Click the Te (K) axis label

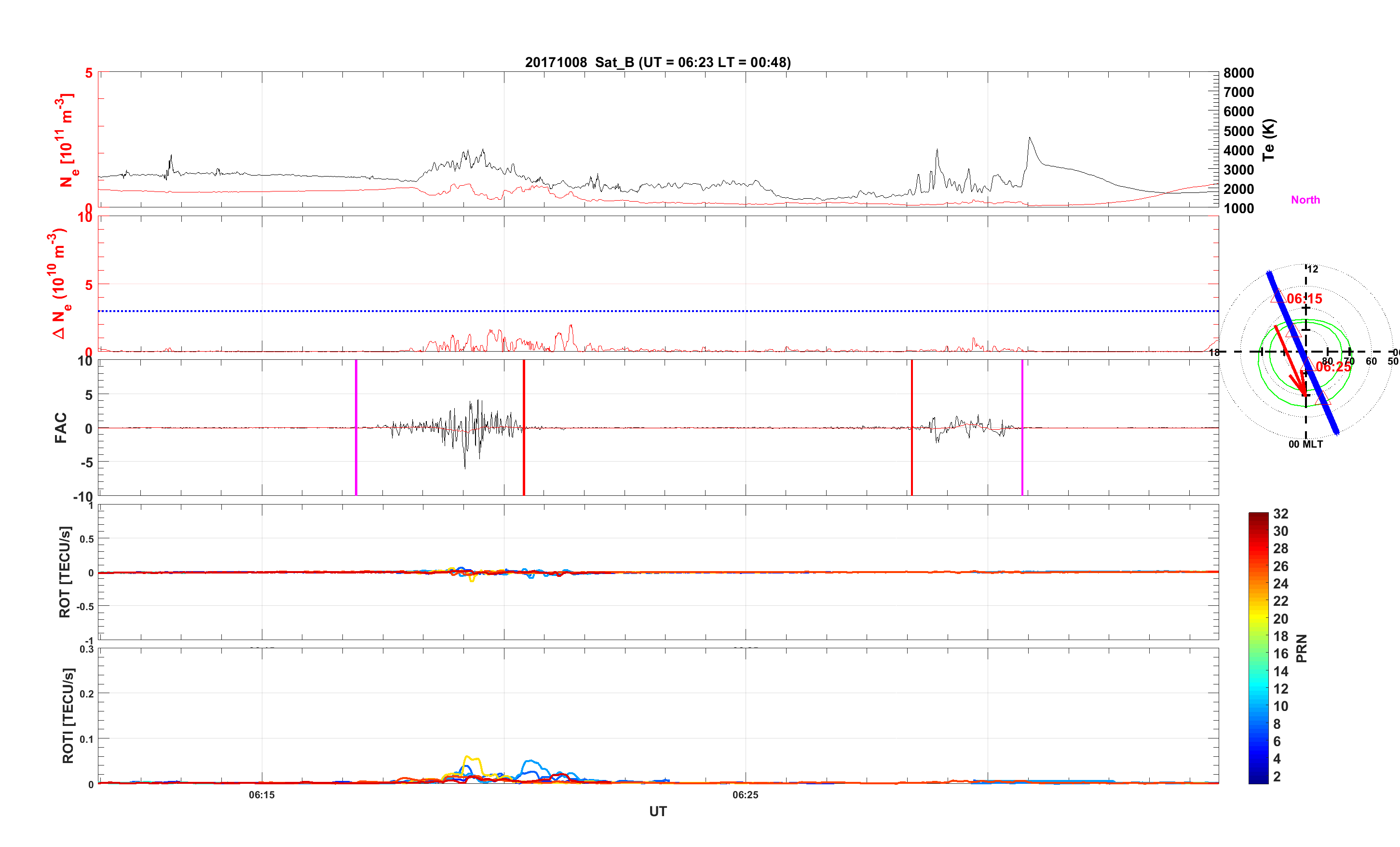click(1269, 140)
